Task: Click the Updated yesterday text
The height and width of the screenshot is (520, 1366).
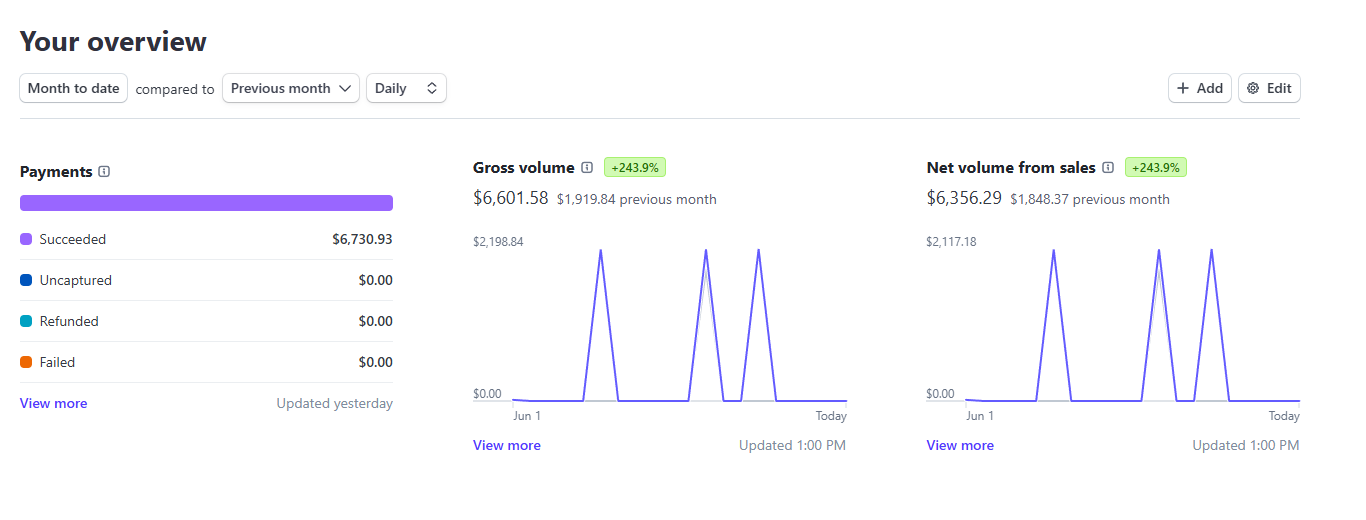Action: (335, 404)
